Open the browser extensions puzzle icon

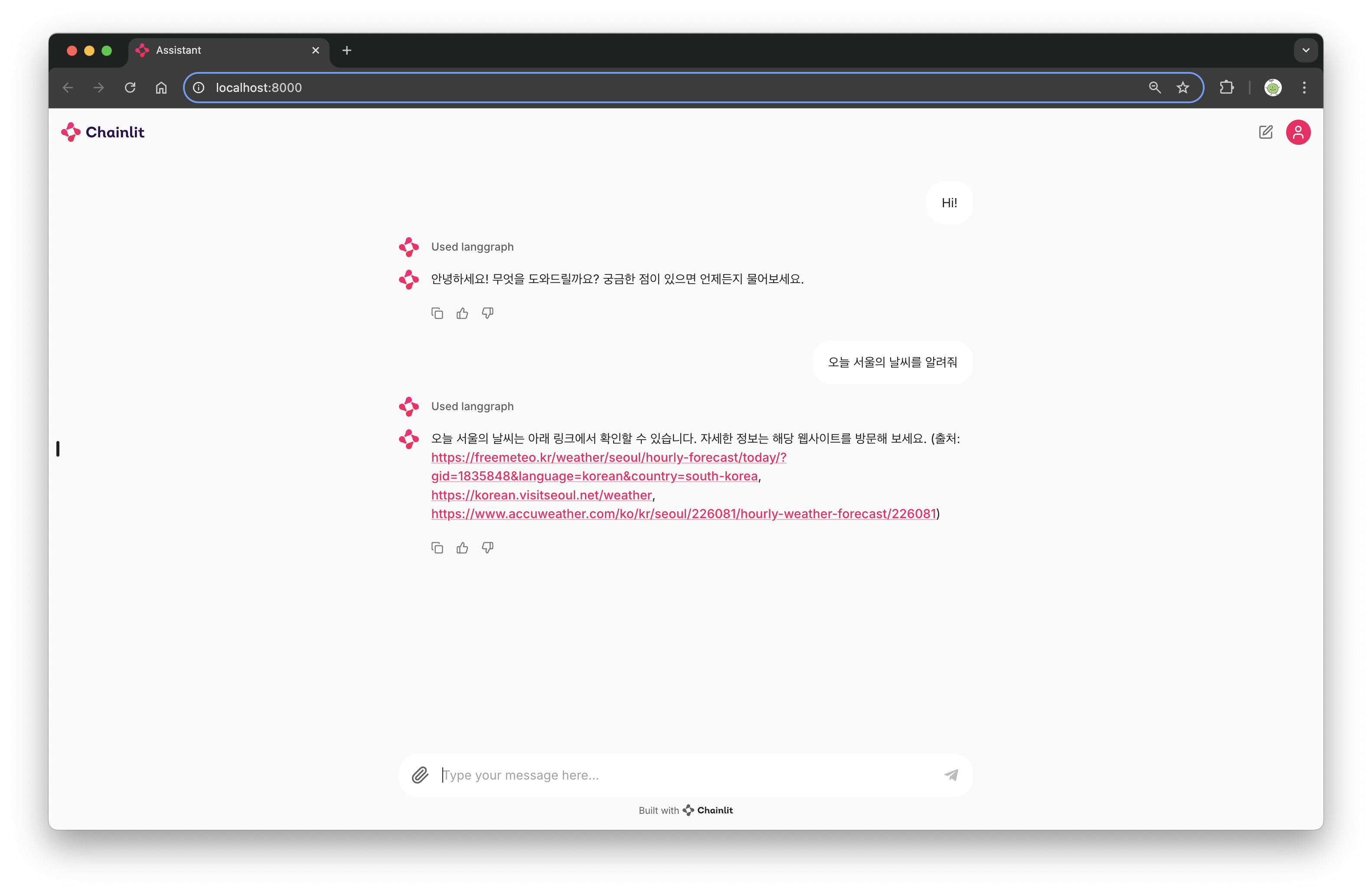(1227, 88)
